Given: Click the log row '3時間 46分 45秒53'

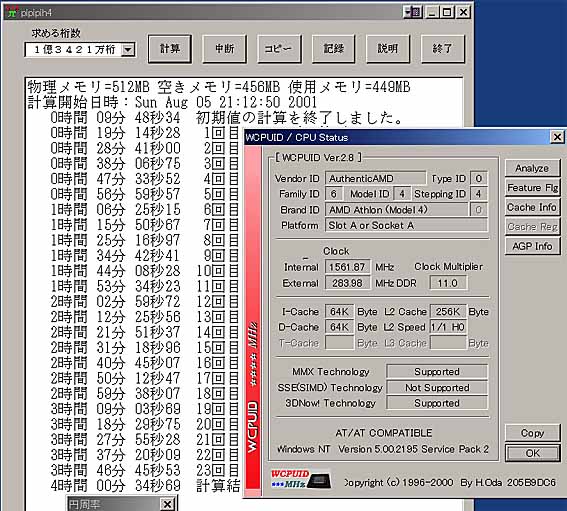Looking at the screenshot, I should [x=115, y=470].
